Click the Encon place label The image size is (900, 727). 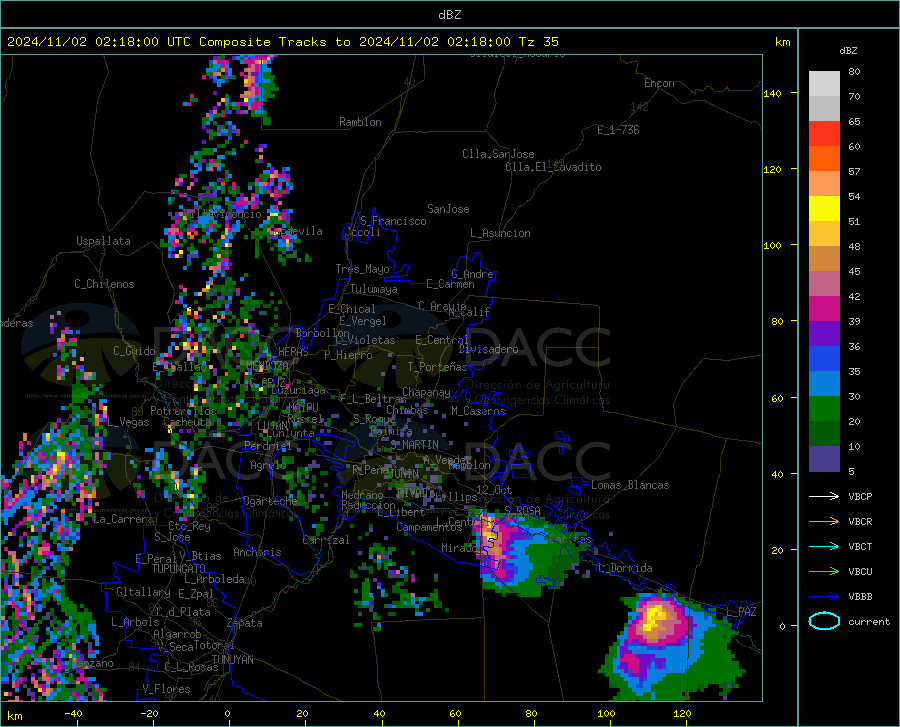[x=659, y=83]
